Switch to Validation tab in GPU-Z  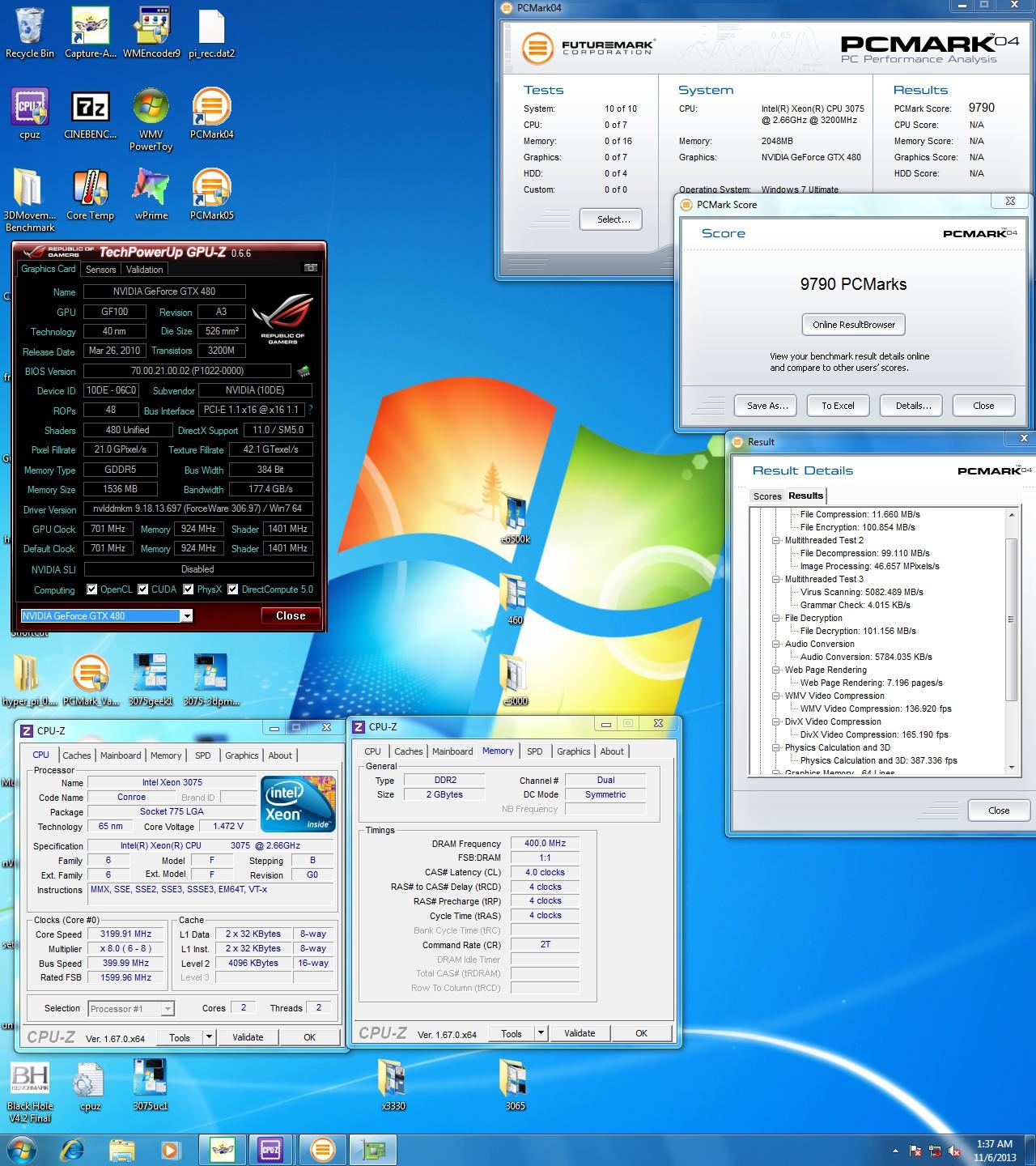[145, 270]
